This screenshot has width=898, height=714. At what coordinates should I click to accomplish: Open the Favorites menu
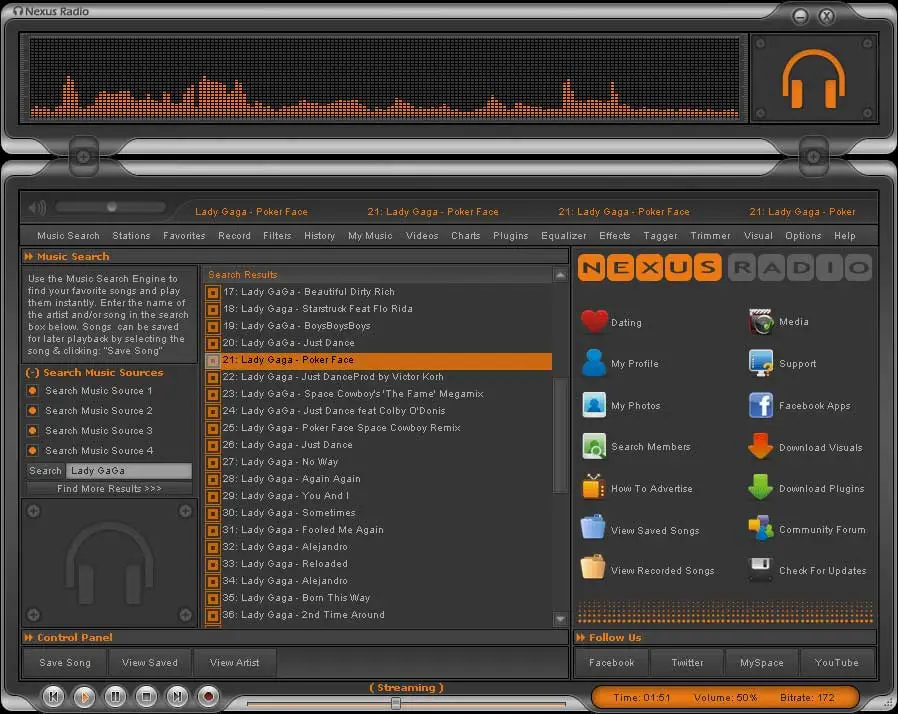[x=184, y=235]
